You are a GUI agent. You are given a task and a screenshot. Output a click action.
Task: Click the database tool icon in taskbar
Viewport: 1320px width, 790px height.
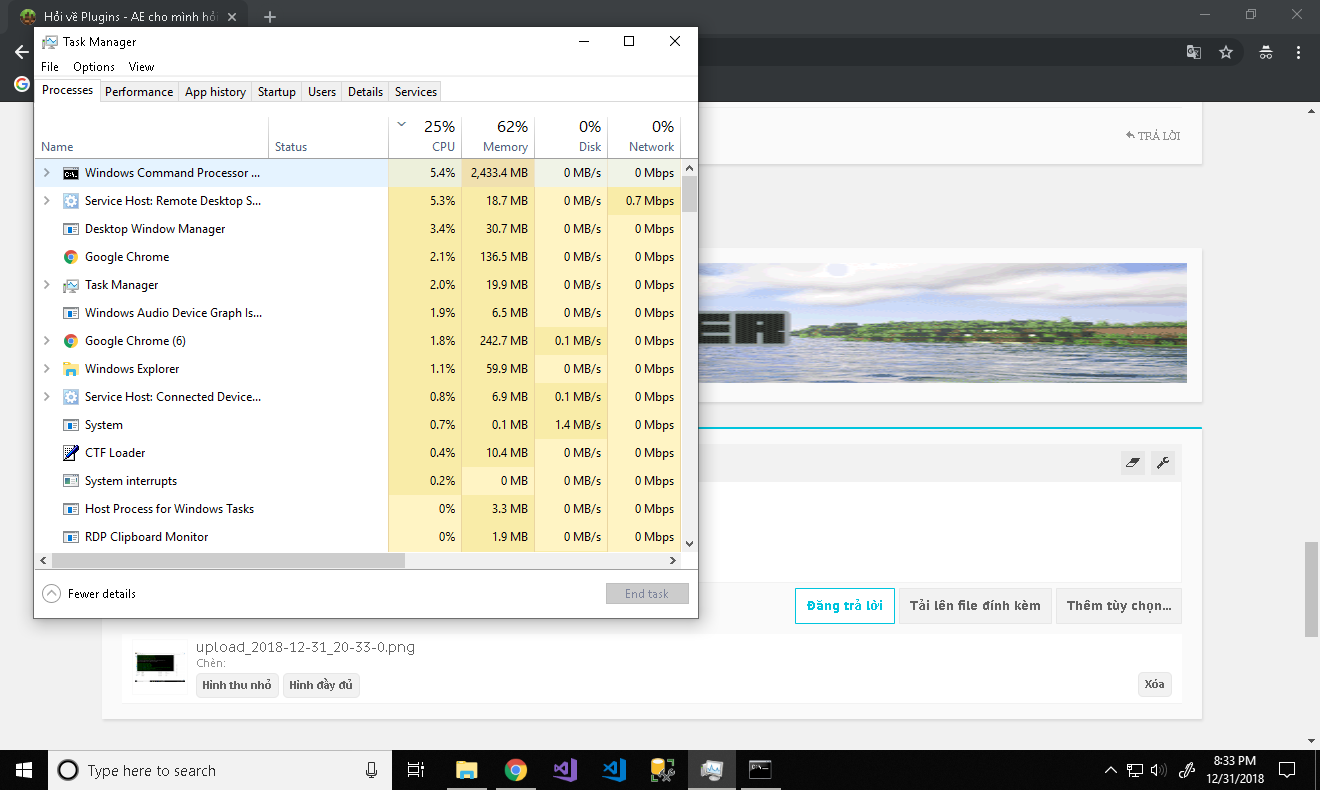[662, 770]
